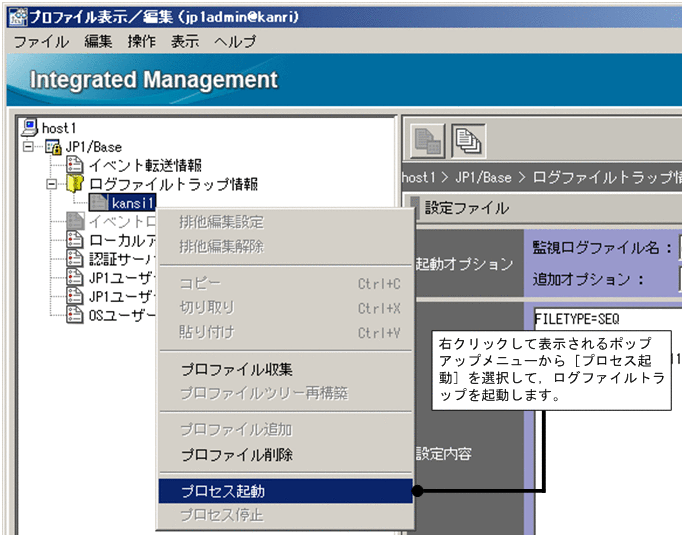The height and width of the screenshot is (539, 685).
Task: Click the JP1/Base node icon
Action: coord(53,147)
